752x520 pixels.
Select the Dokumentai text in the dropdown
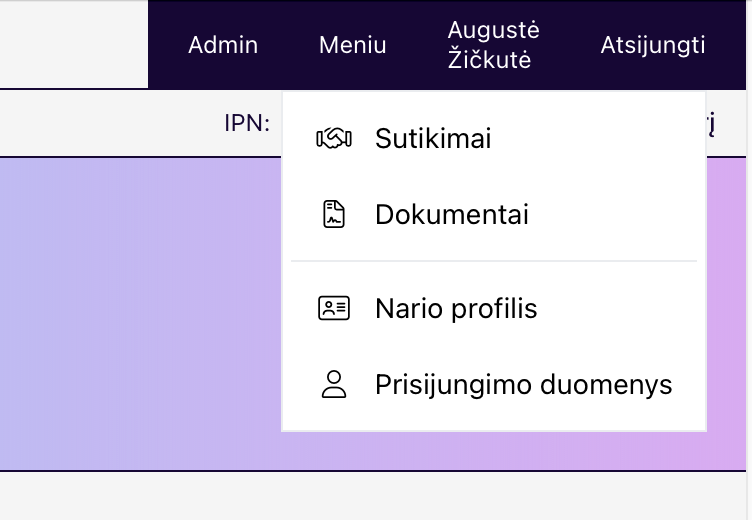pos(451,214)
